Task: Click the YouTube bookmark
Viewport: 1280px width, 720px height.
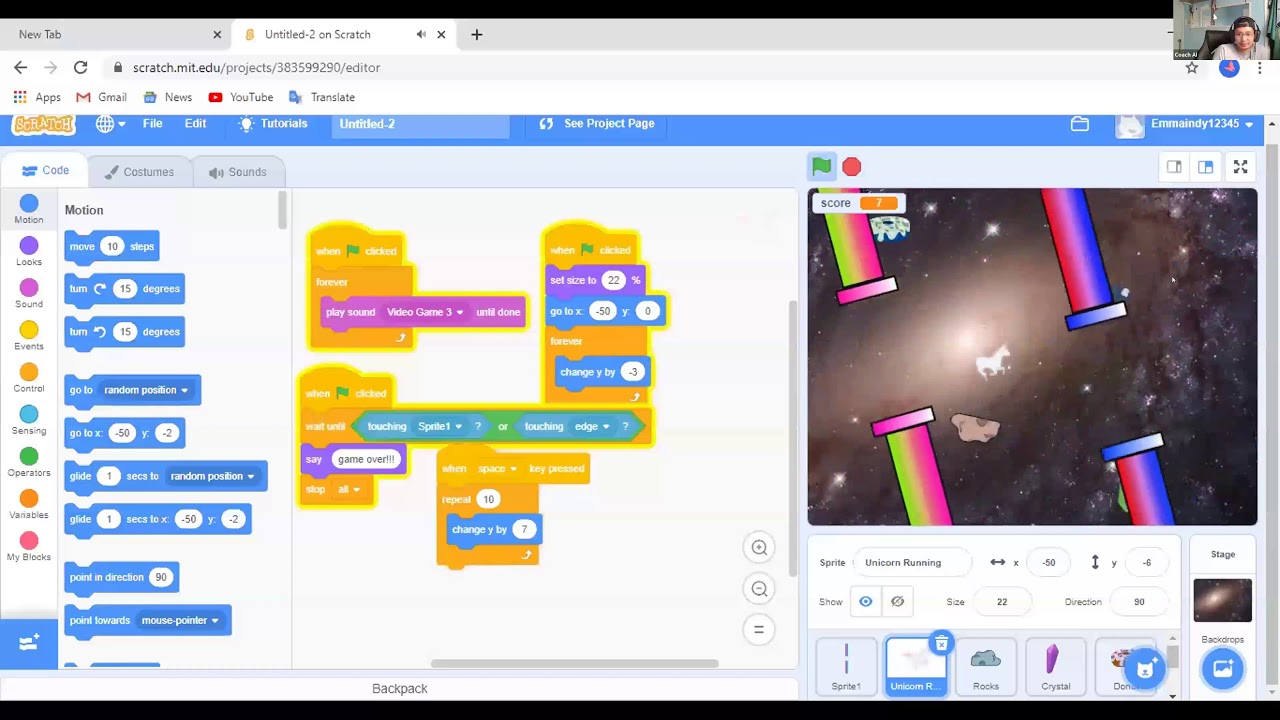Action: pyautogui.click(x=240, y=97)
